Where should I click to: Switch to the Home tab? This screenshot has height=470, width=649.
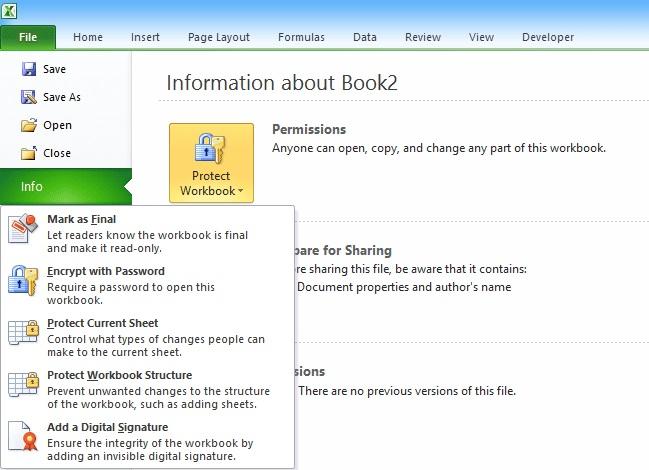coord(88,37)
